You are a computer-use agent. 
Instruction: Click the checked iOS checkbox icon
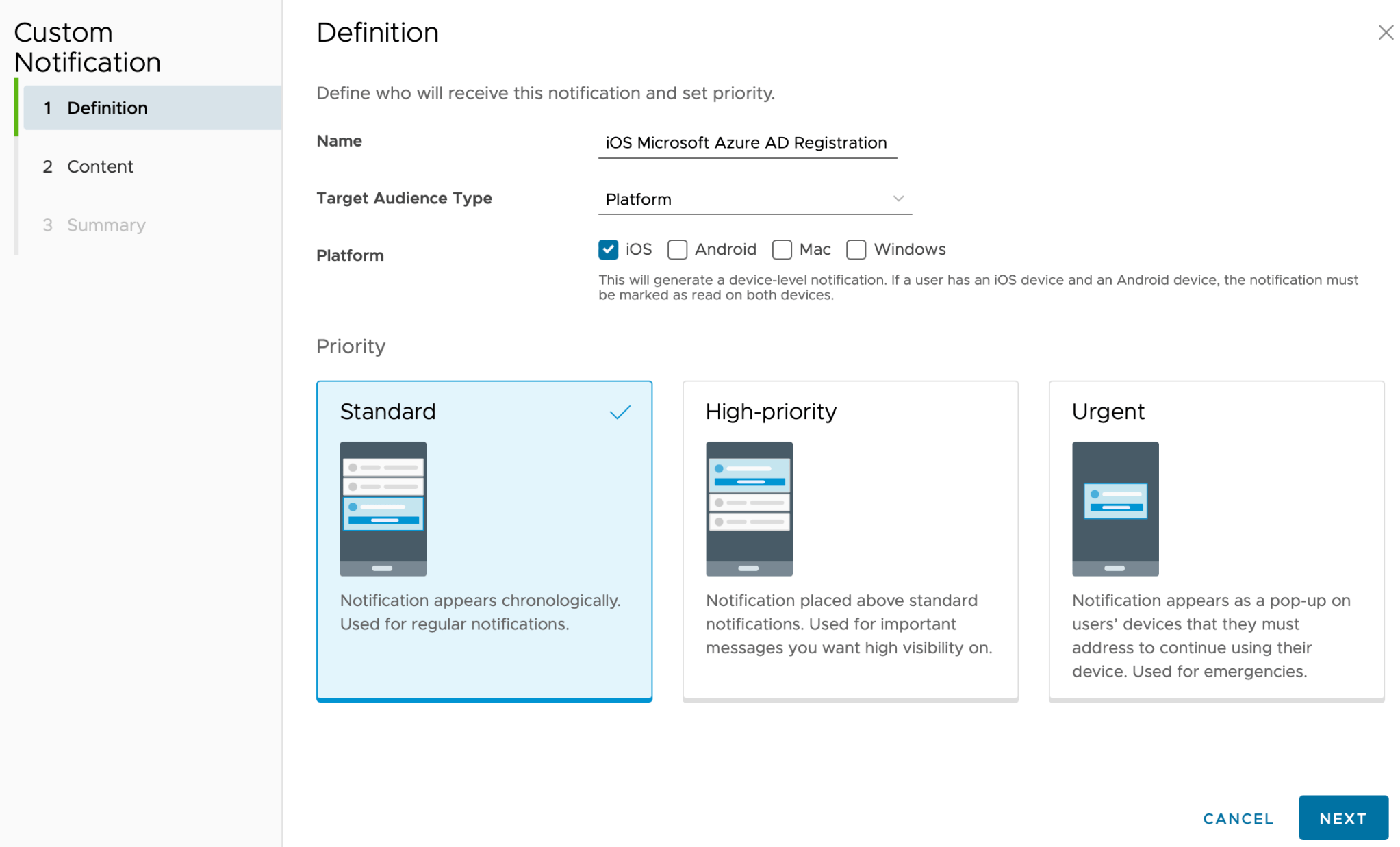point(608,249)
